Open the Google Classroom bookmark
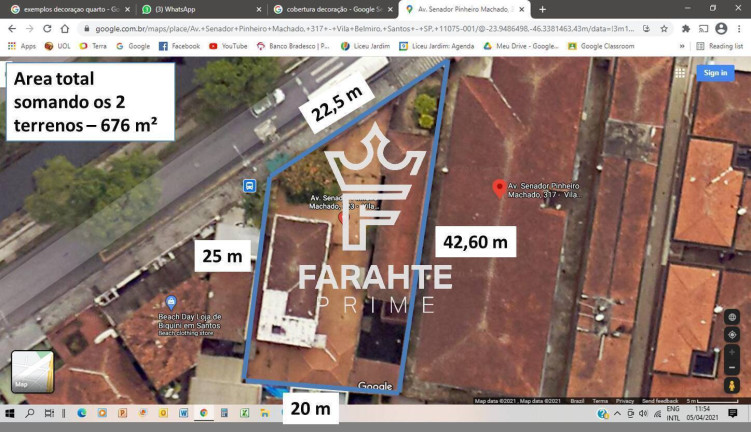 point(601,46)
